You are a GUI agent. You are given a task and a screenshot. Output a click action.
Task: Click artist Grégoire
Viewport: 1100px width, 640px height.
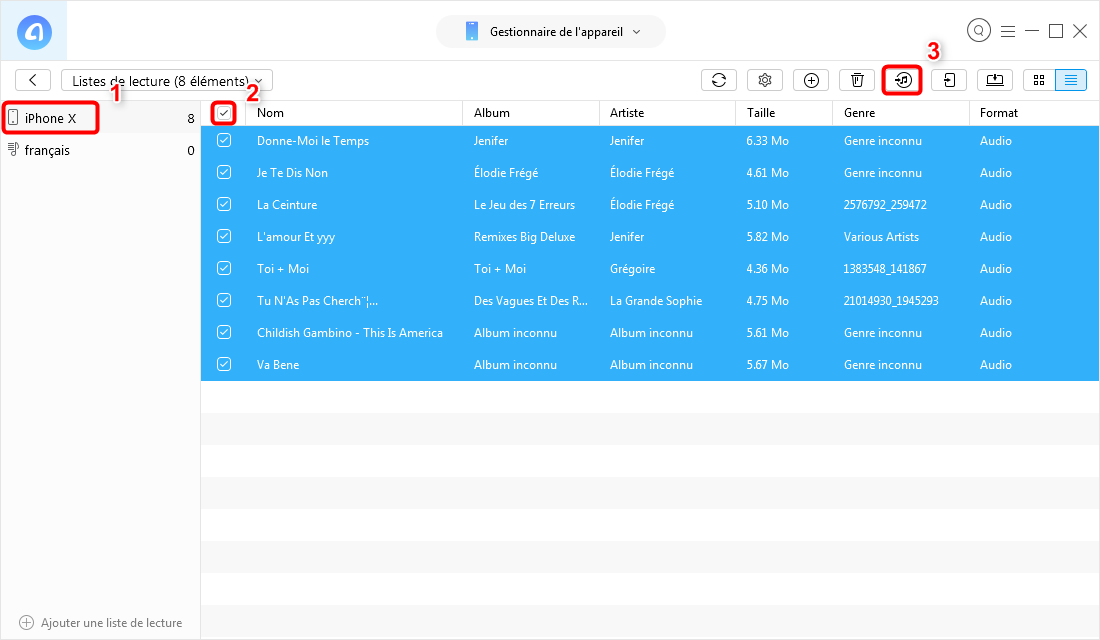(632, 269)
